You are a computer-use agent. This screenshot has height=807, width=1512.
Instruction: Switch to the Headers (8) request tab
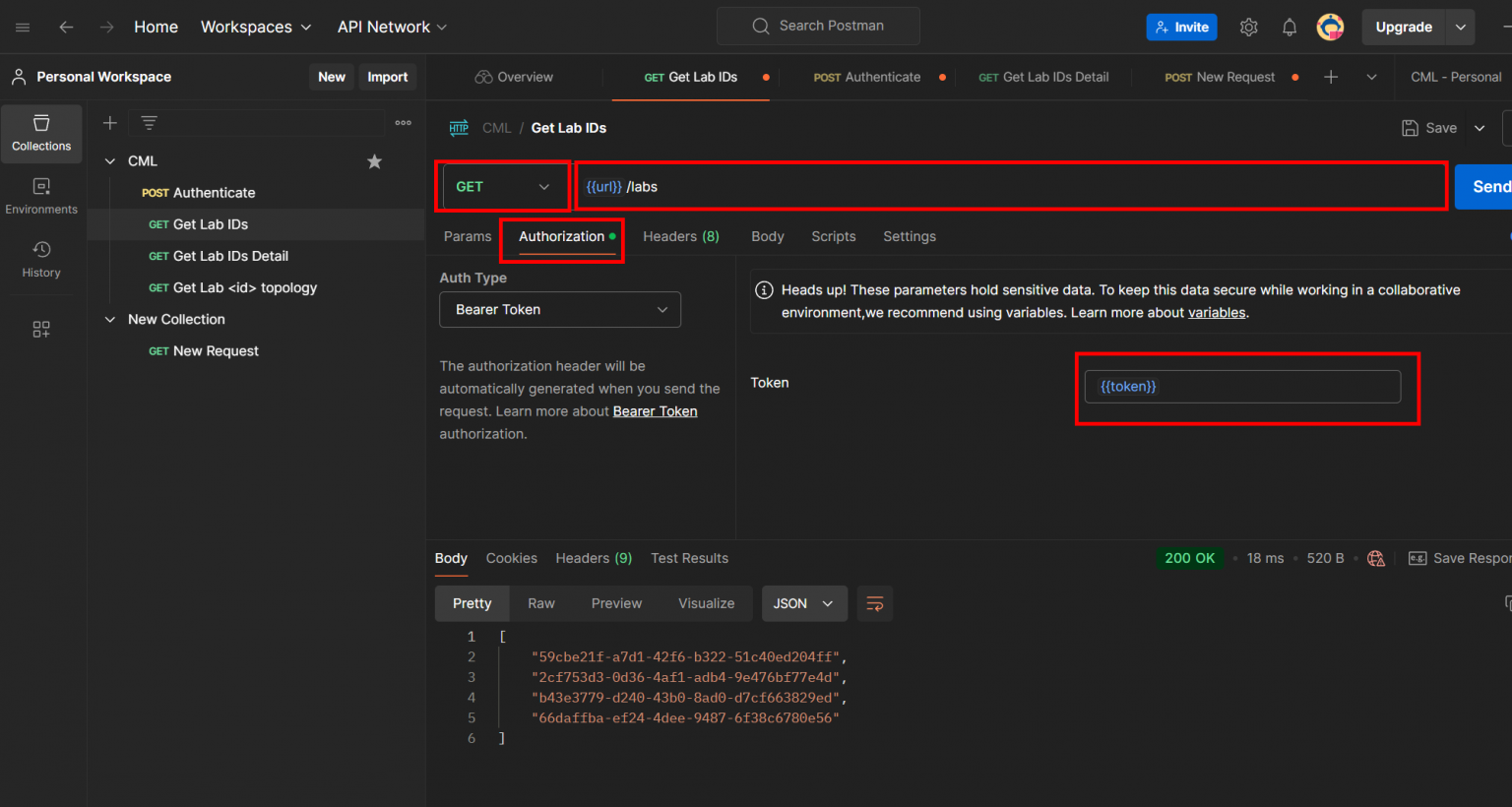(680, 236)
